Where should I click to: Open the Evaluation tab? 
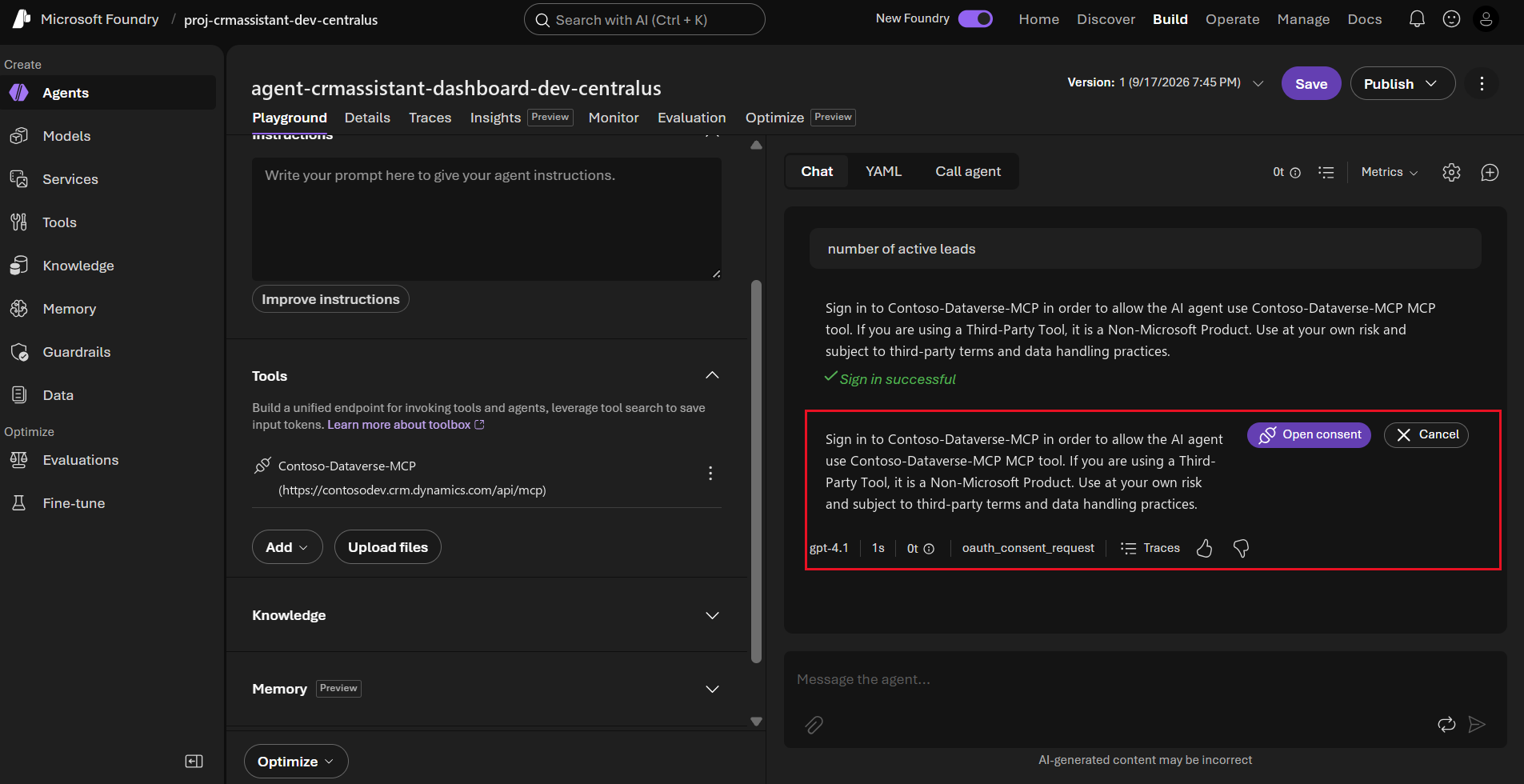point(691,118)
